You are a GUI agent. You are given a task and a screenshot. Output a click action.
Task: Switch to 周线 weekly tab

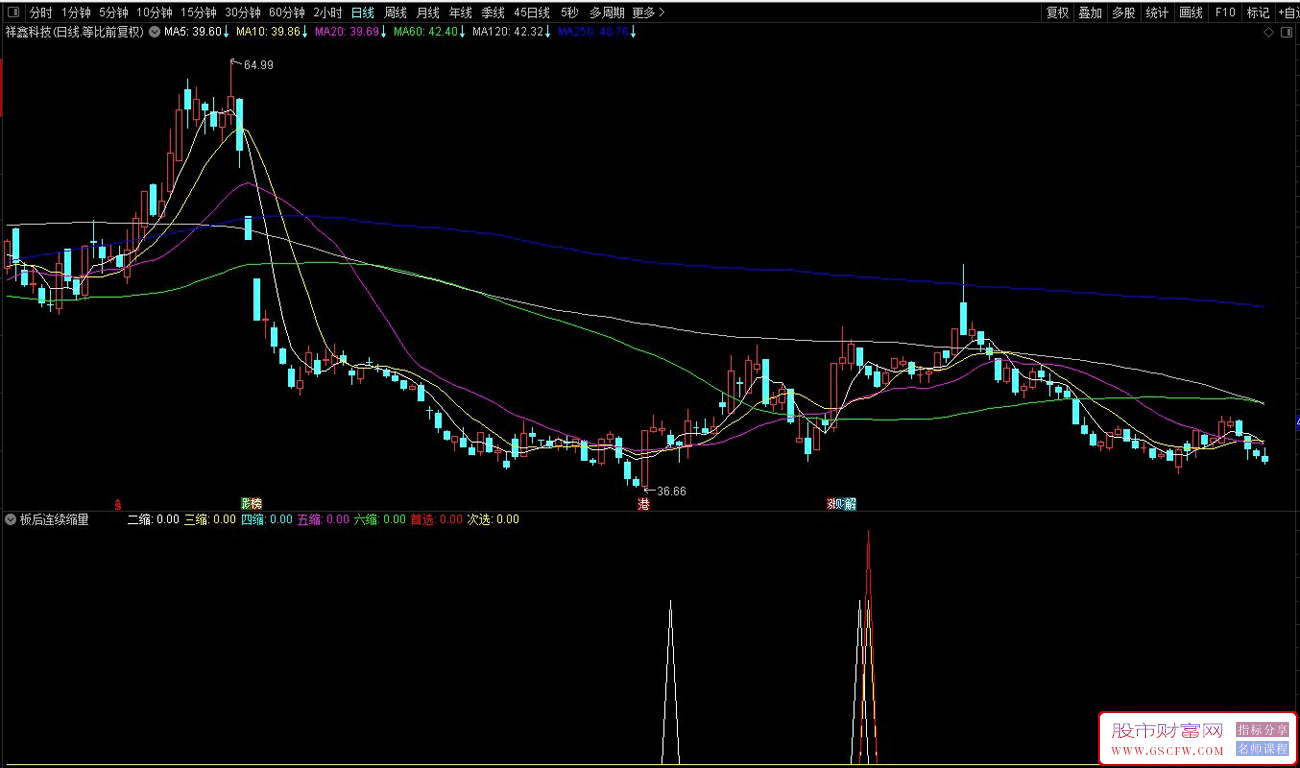coord(395,13)
